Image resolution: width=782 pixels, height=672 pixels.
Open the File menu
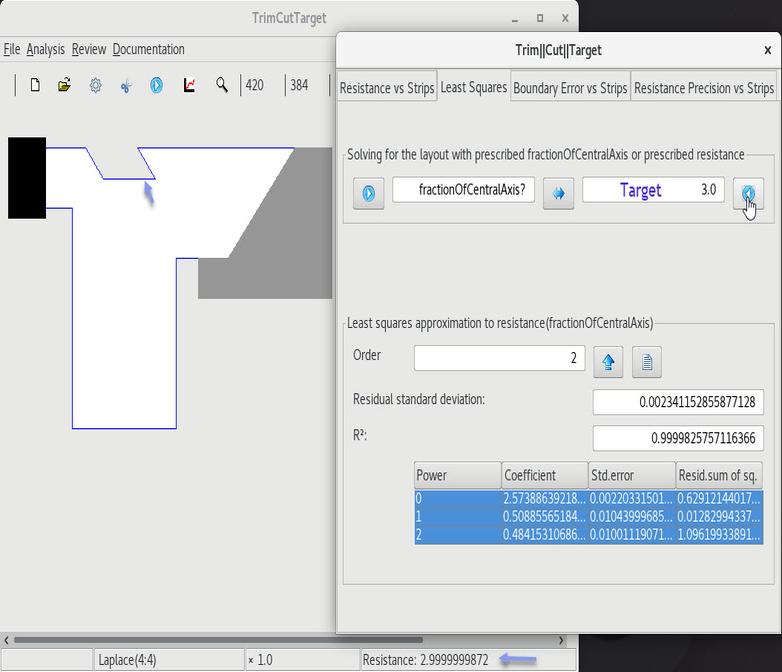(x=12, y=49)
